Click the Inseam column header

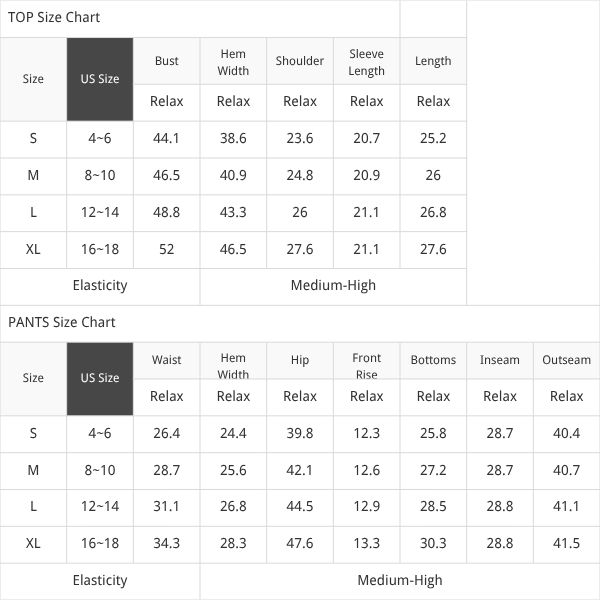click(500, 360)
